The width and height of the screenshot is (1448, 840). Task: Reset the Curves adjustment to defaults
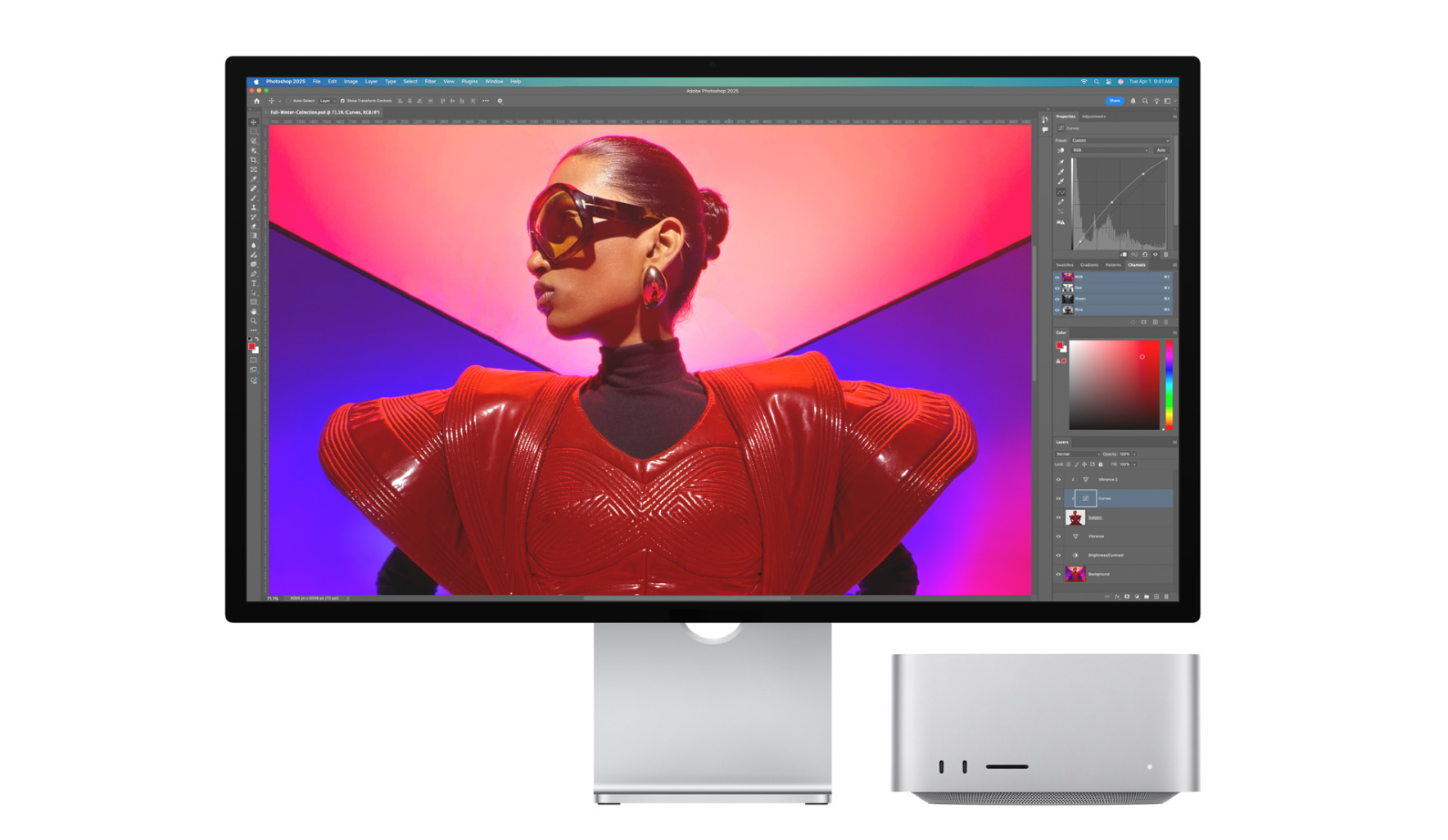point(1145,255)
